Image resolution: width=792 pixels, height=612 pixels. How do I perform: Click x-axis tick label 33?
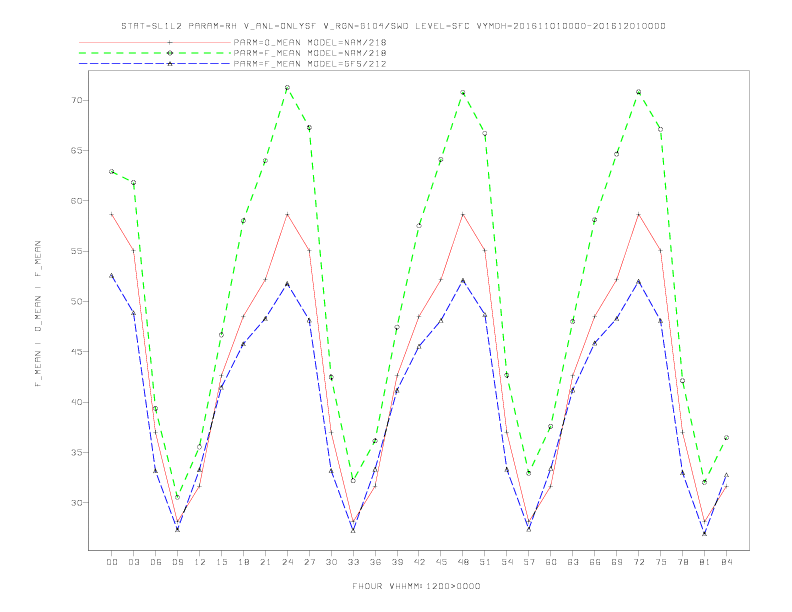[x=353, y=562]
